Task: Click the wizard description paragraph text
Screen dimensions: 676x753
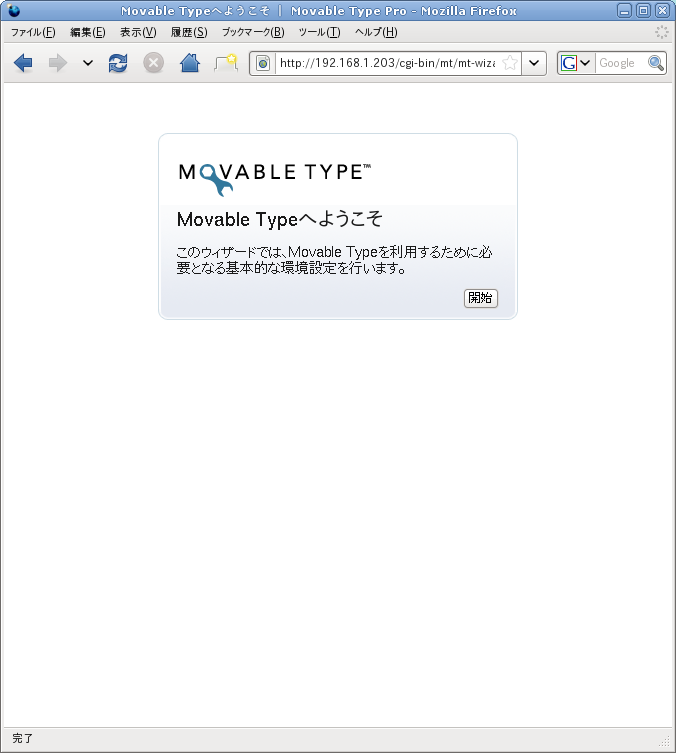Action: coord(334,260)
